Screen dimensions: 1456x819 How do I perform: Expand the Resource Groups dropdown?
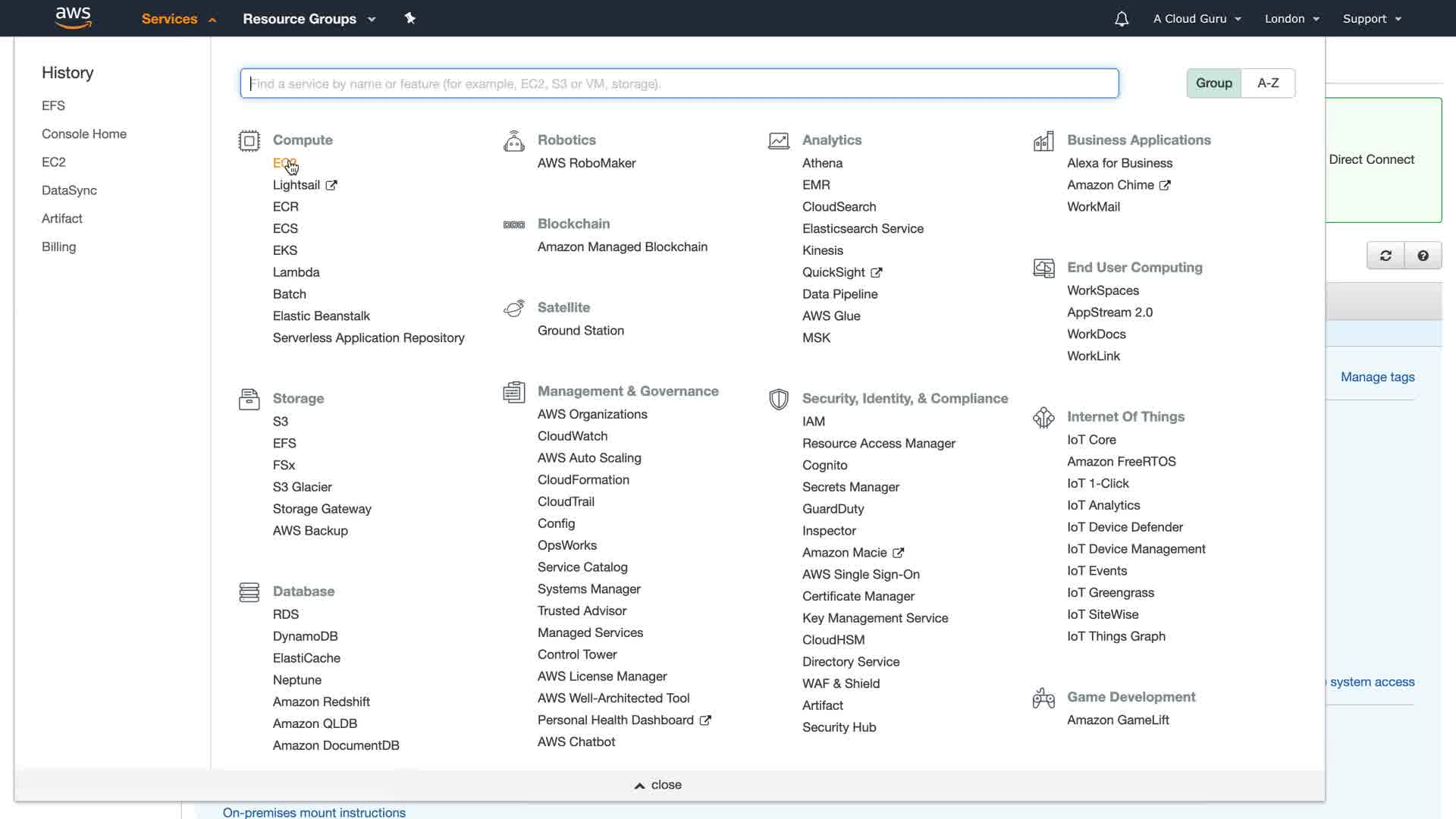point(309,19)
